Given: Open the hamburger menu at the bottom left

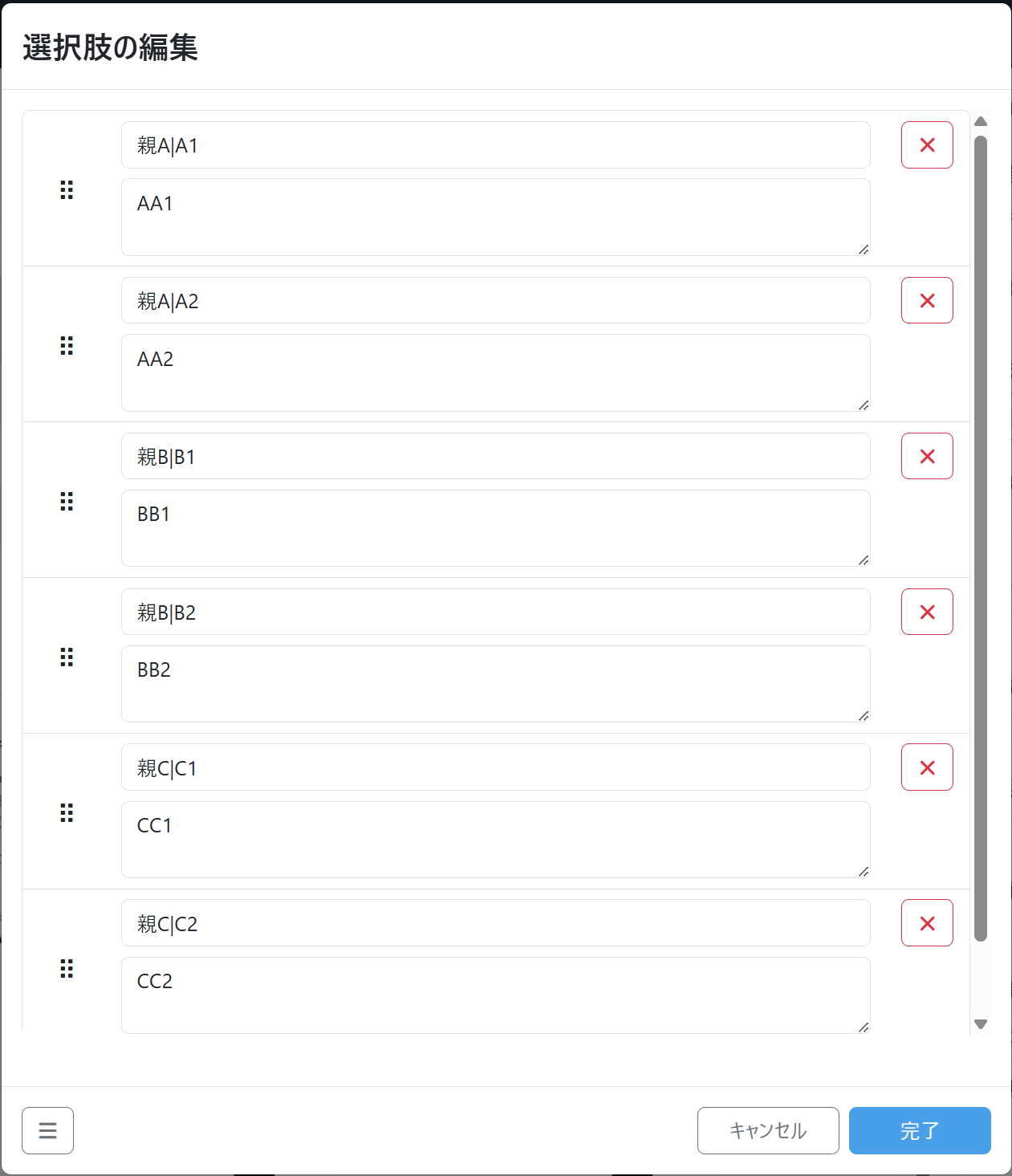Looking at the screenshot, I should pyautogui.click(x=47, y=1130).
